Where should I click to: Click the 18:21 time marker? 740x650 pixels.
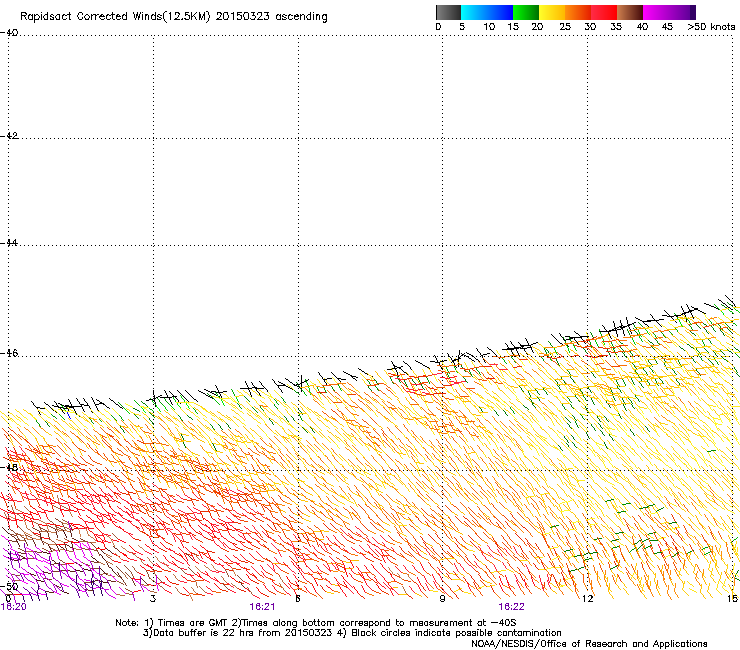pos(262,607)
